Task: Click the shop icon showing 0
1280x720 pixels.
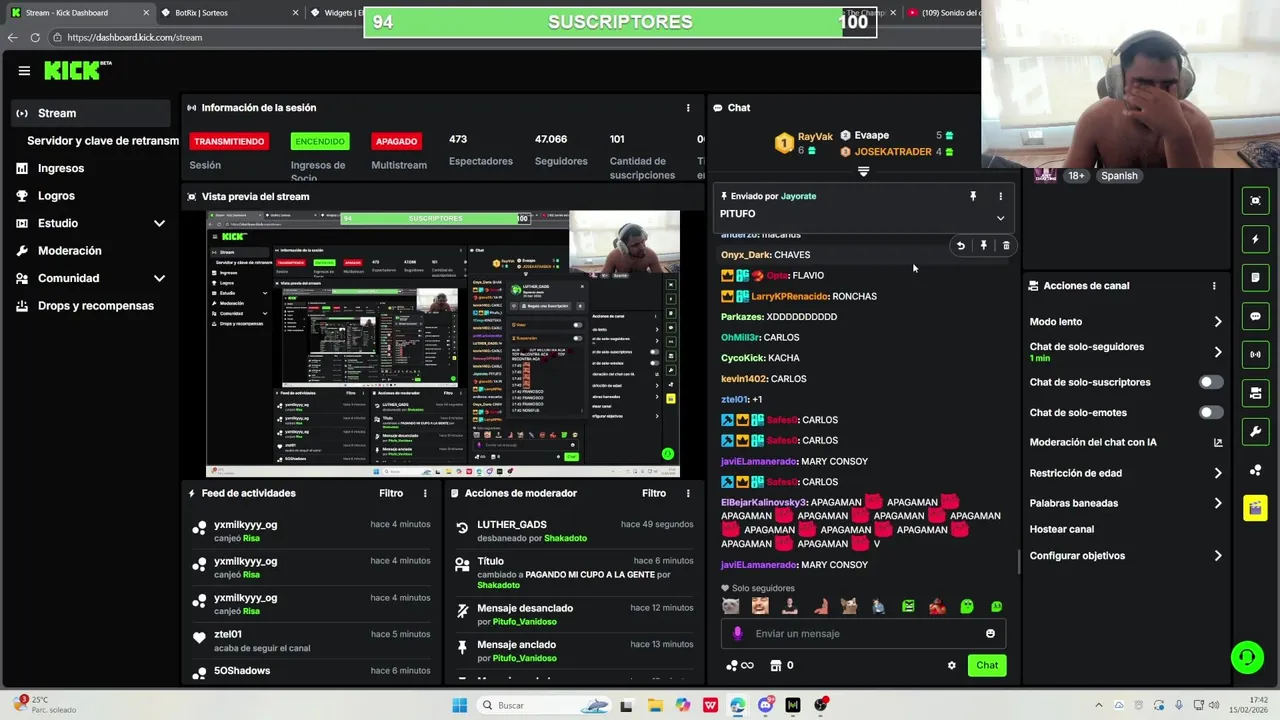Action: click(782, 665)
